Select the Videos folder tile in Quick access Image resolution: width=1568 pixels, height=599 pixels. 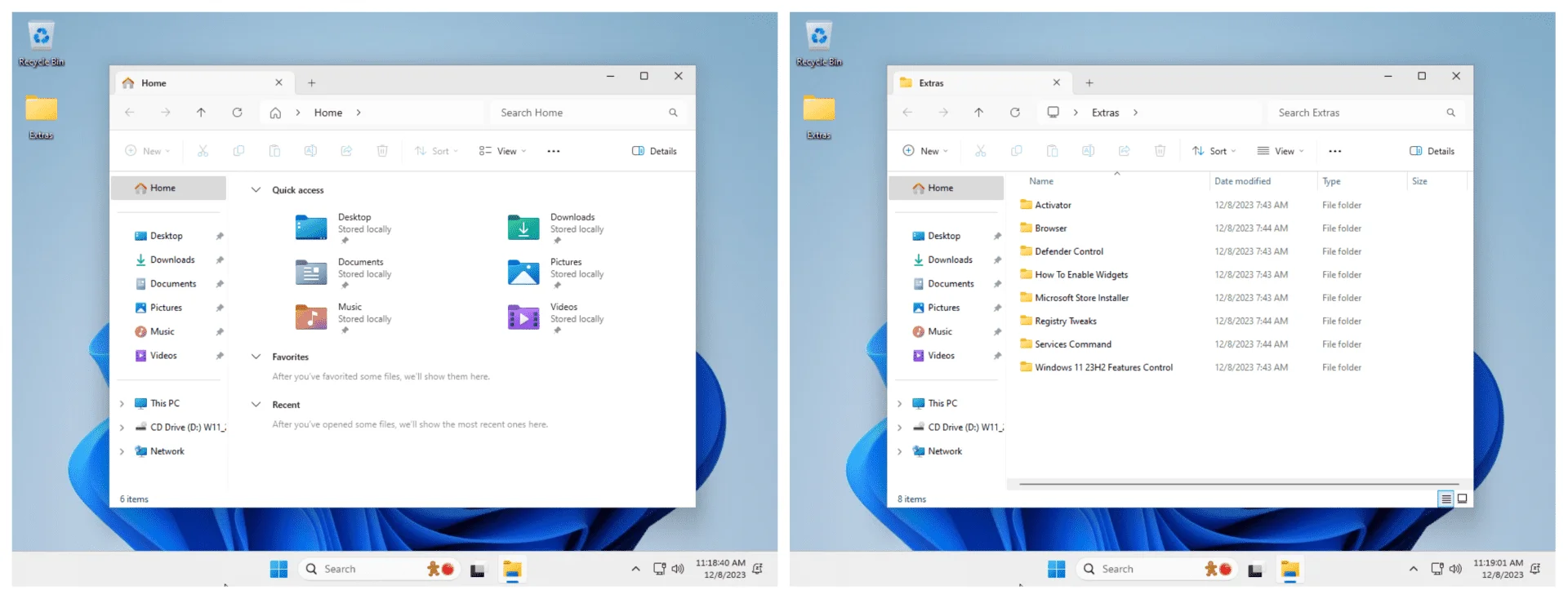[x=557, y=317]
